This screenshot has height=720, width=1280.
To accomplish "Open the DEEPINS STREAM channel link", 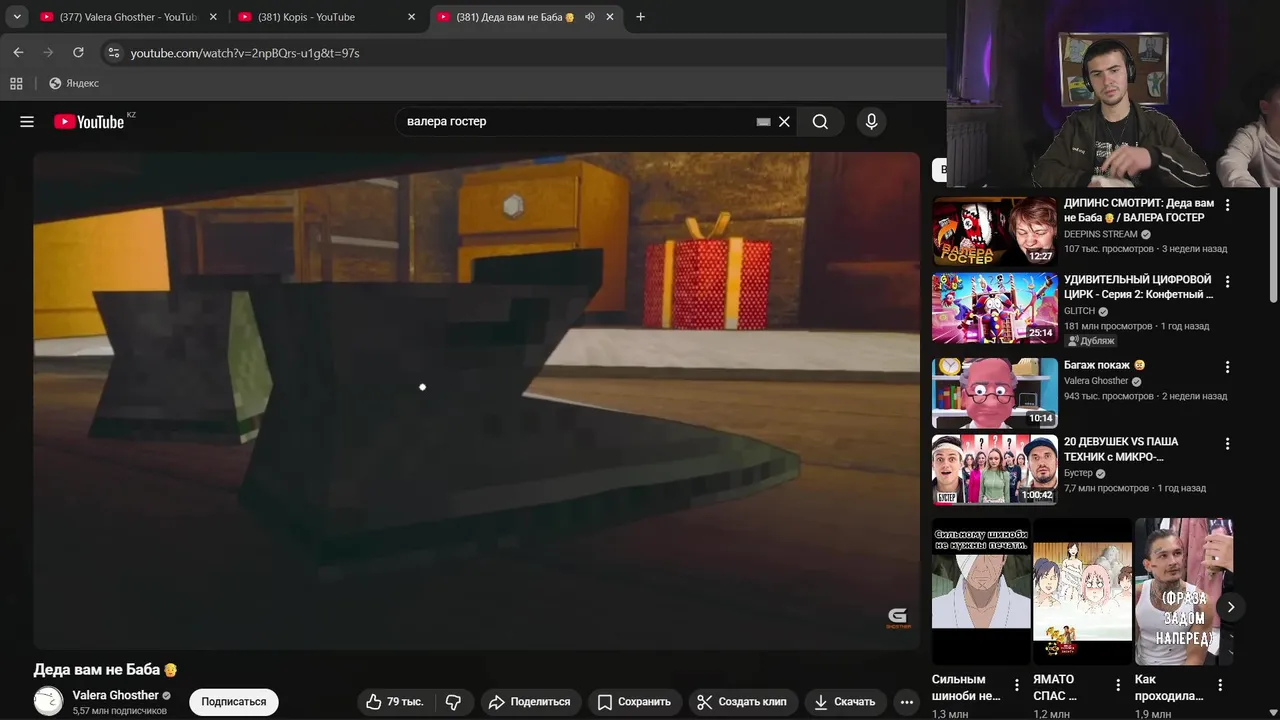I will tap(1100, 234).
